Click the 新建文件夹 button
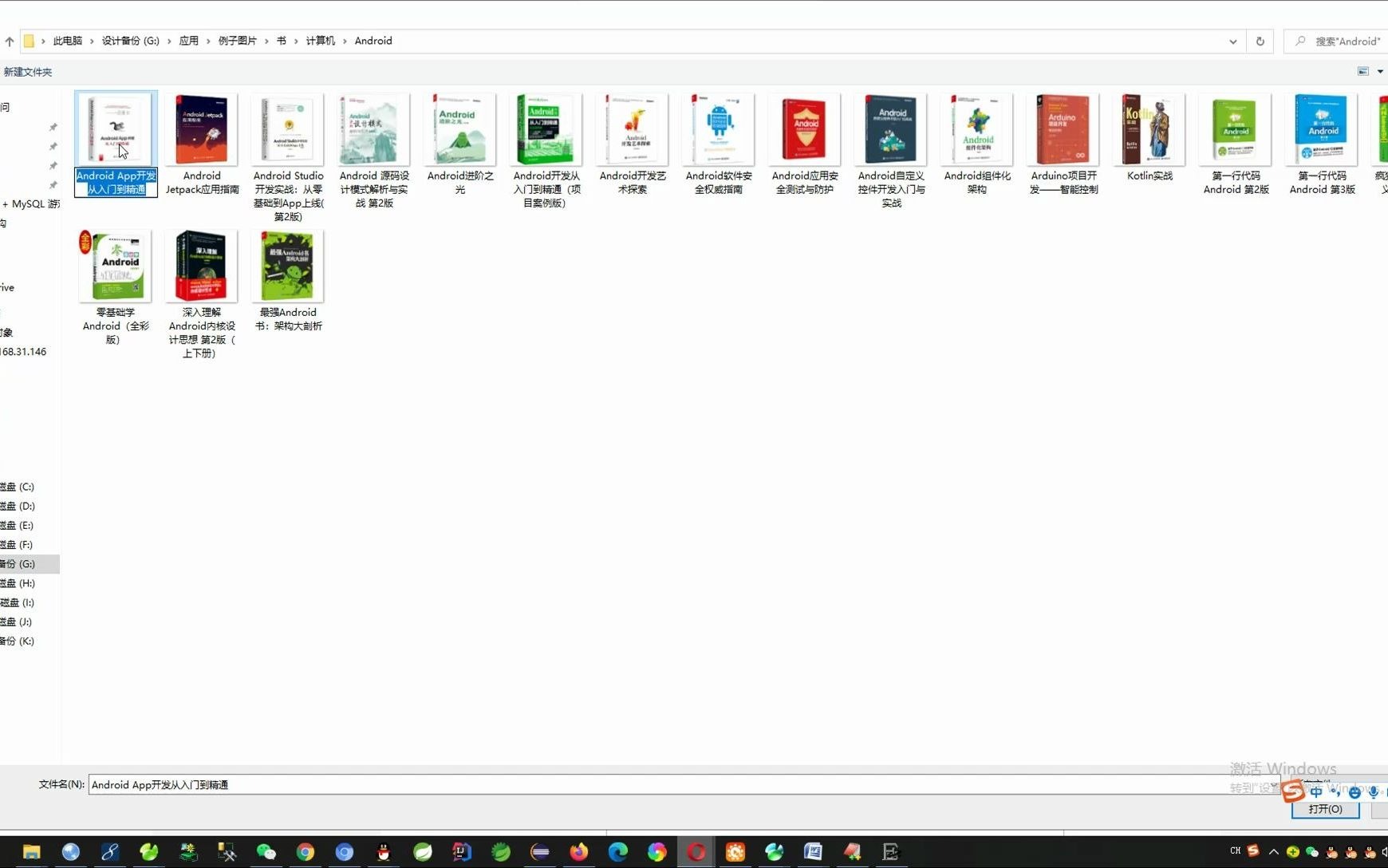 pyautogui.click(x=29, y=71)
